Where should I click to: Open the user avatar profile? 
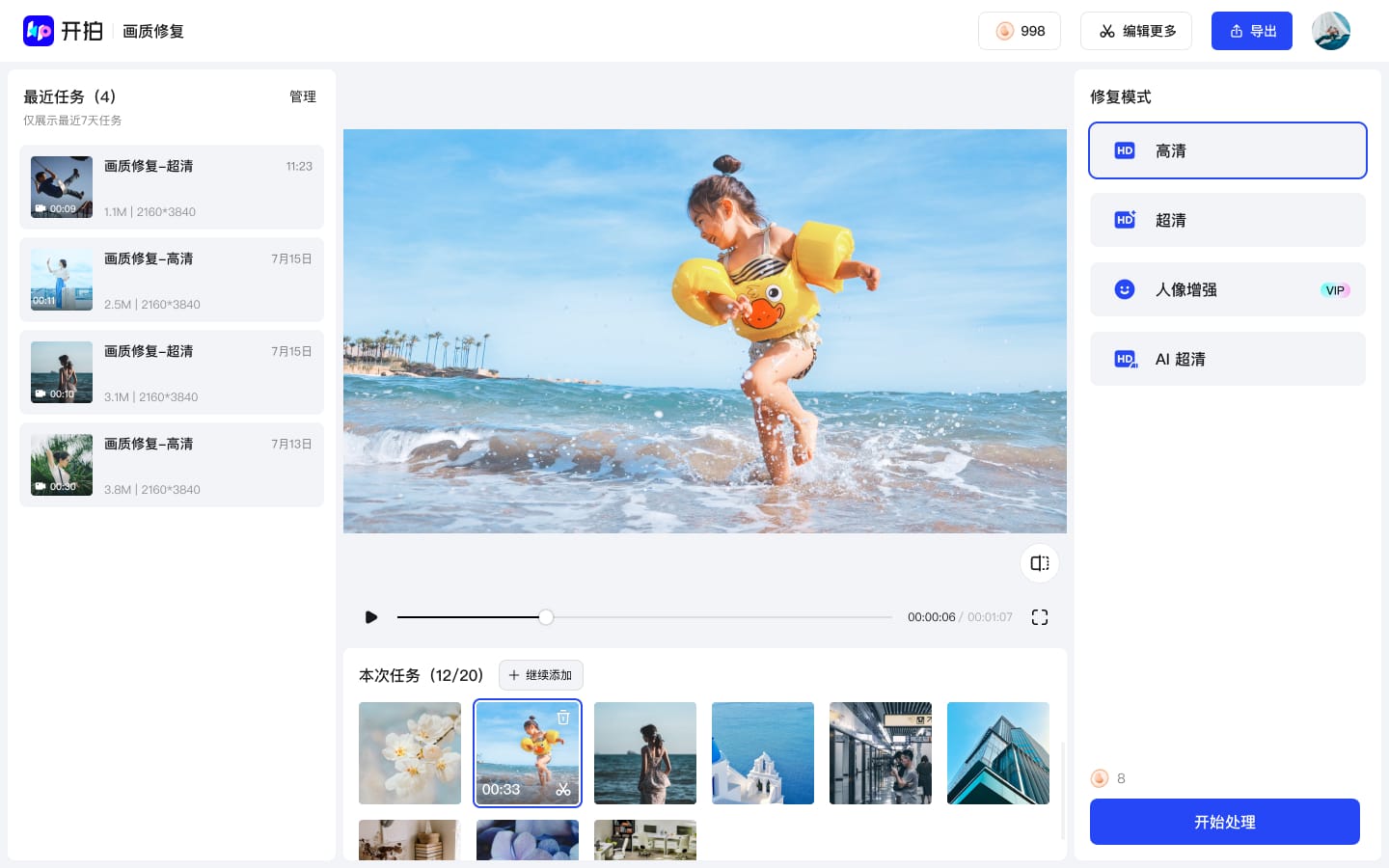pyautogui.click(x=1331, y=31)
